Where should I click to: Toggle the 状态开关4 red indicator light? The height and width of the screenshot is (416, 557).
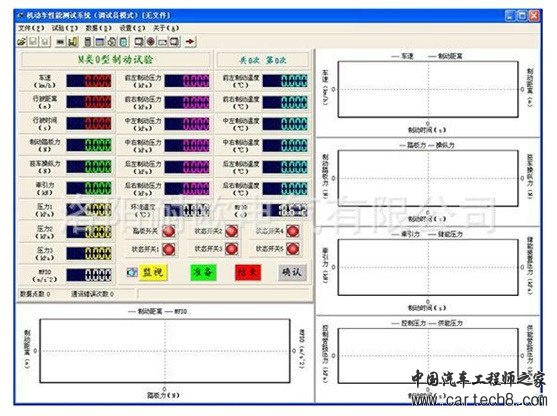coord(293,231)
